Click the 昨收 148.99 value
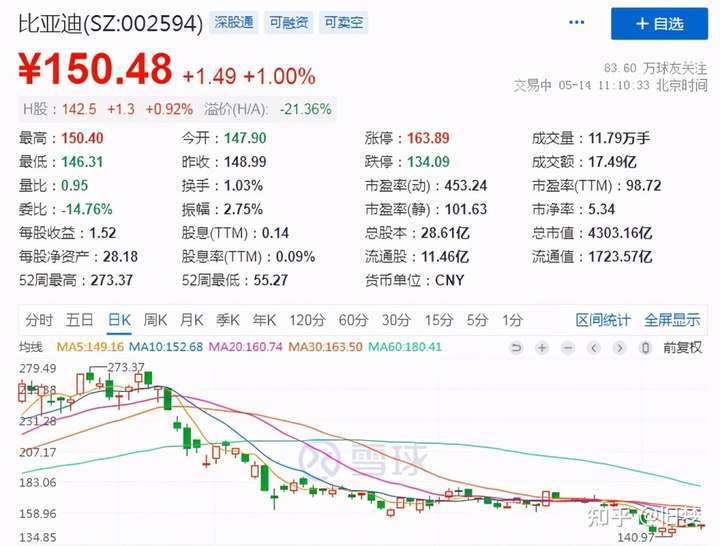720x546 pixels. click(245, 162)
